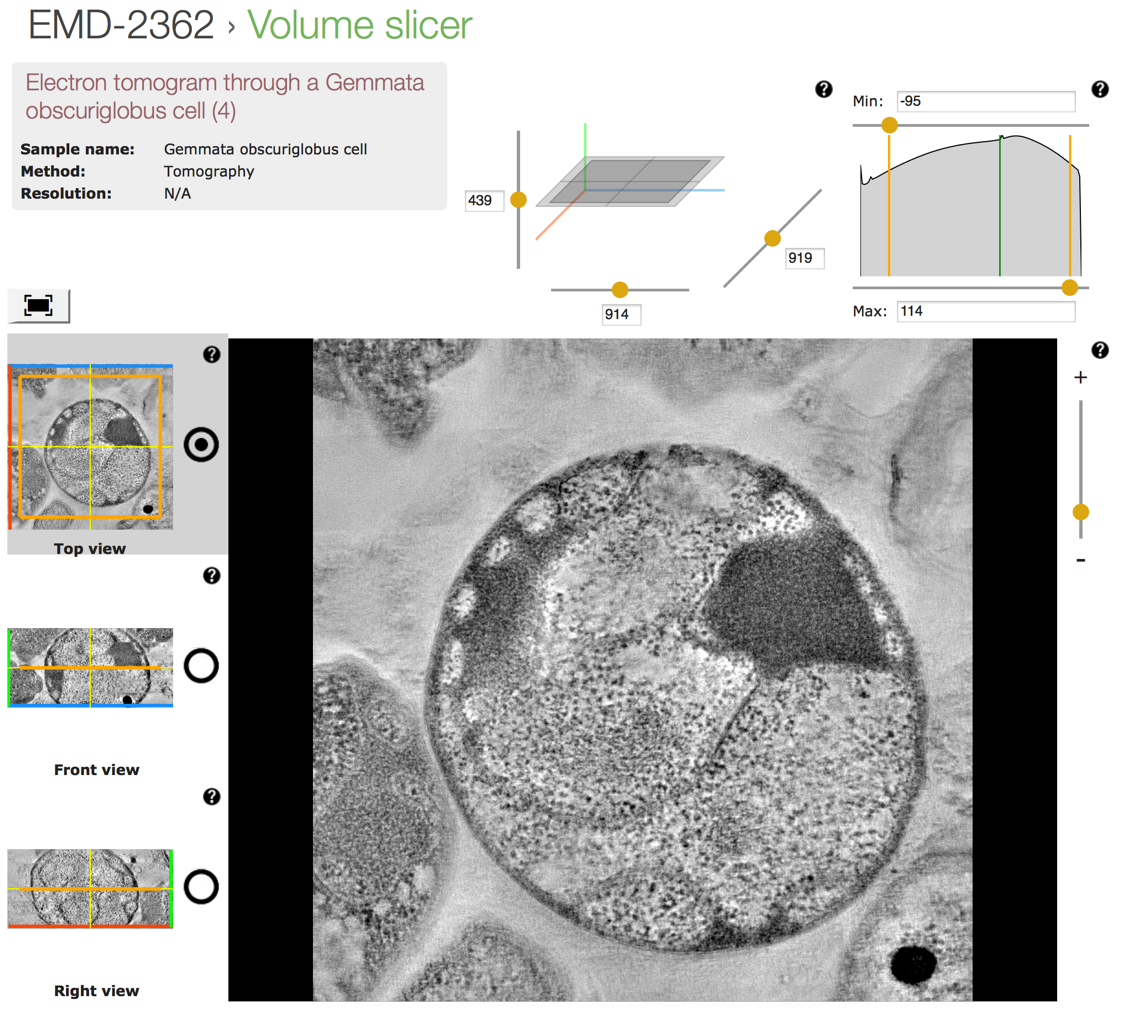The width and height of the screenshot is (1122, 1024).
Task: Select the Right view radio button
Action: (x=202, y=887)
